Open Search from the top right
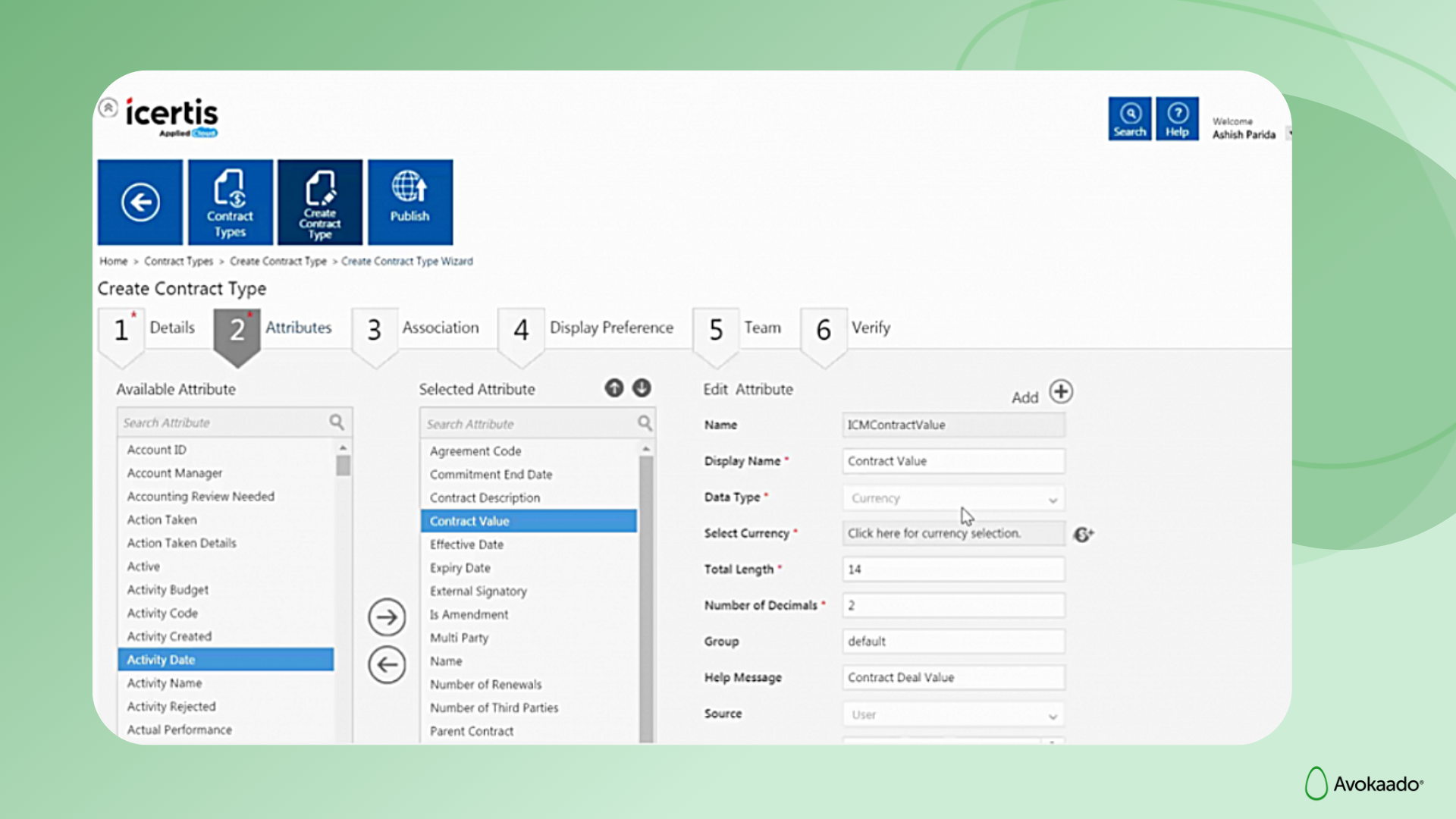This screenshot has height=819, width=1456. (1129, 118)
